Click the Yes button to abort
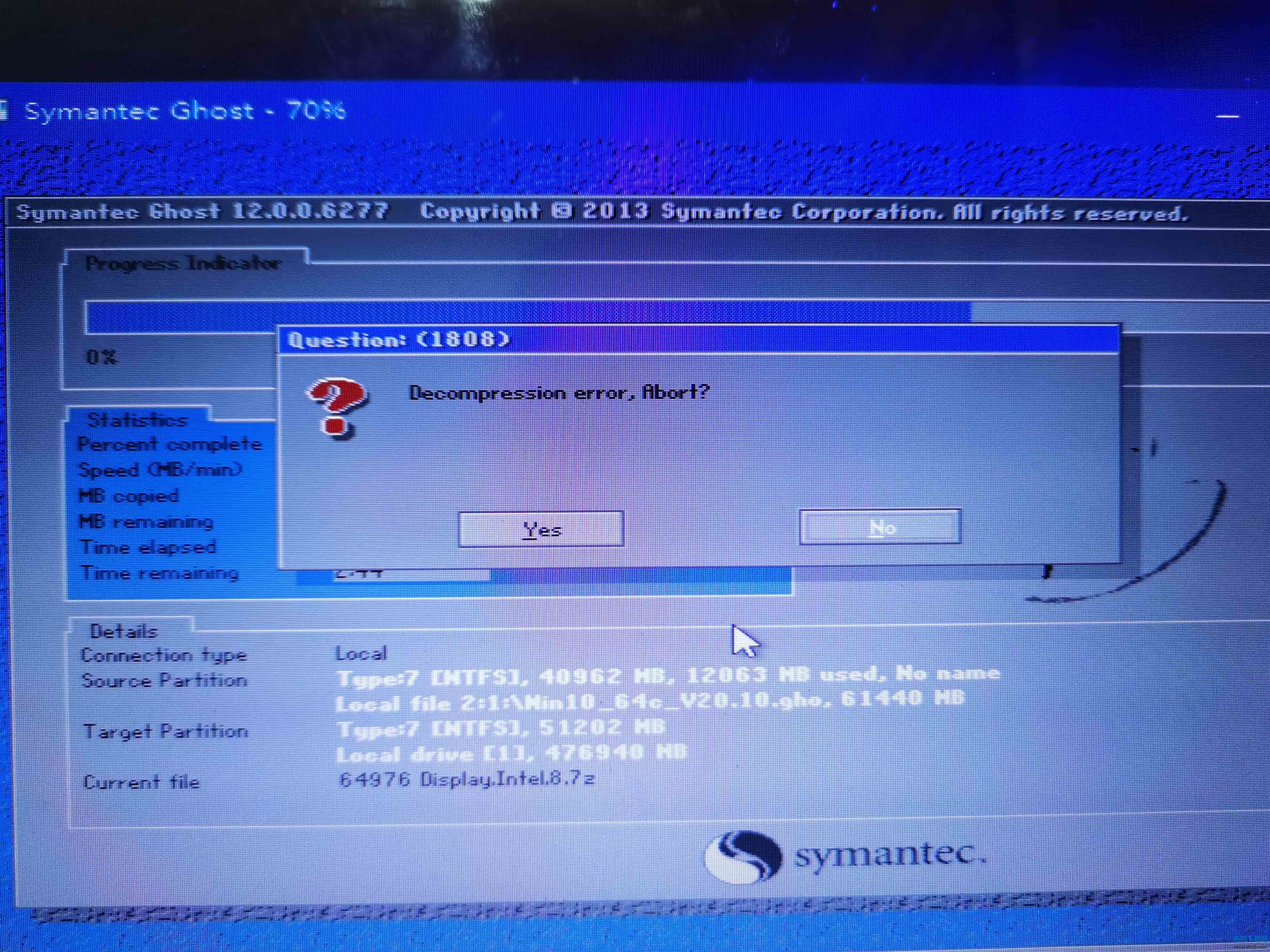The image size is (1270, 952). [x=541, y=529]
